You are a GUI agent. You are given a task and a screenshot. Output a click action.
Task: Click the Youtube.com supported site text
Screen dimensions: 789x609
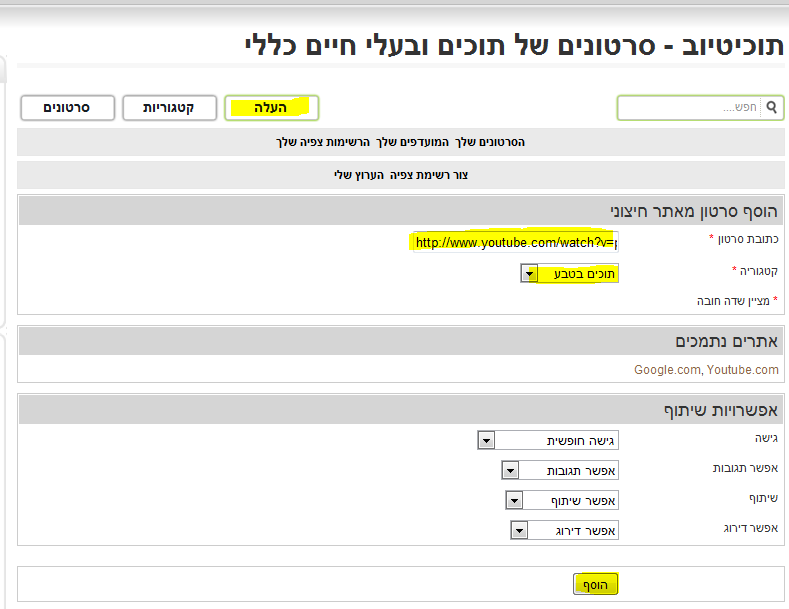click(x=742, y=370)
